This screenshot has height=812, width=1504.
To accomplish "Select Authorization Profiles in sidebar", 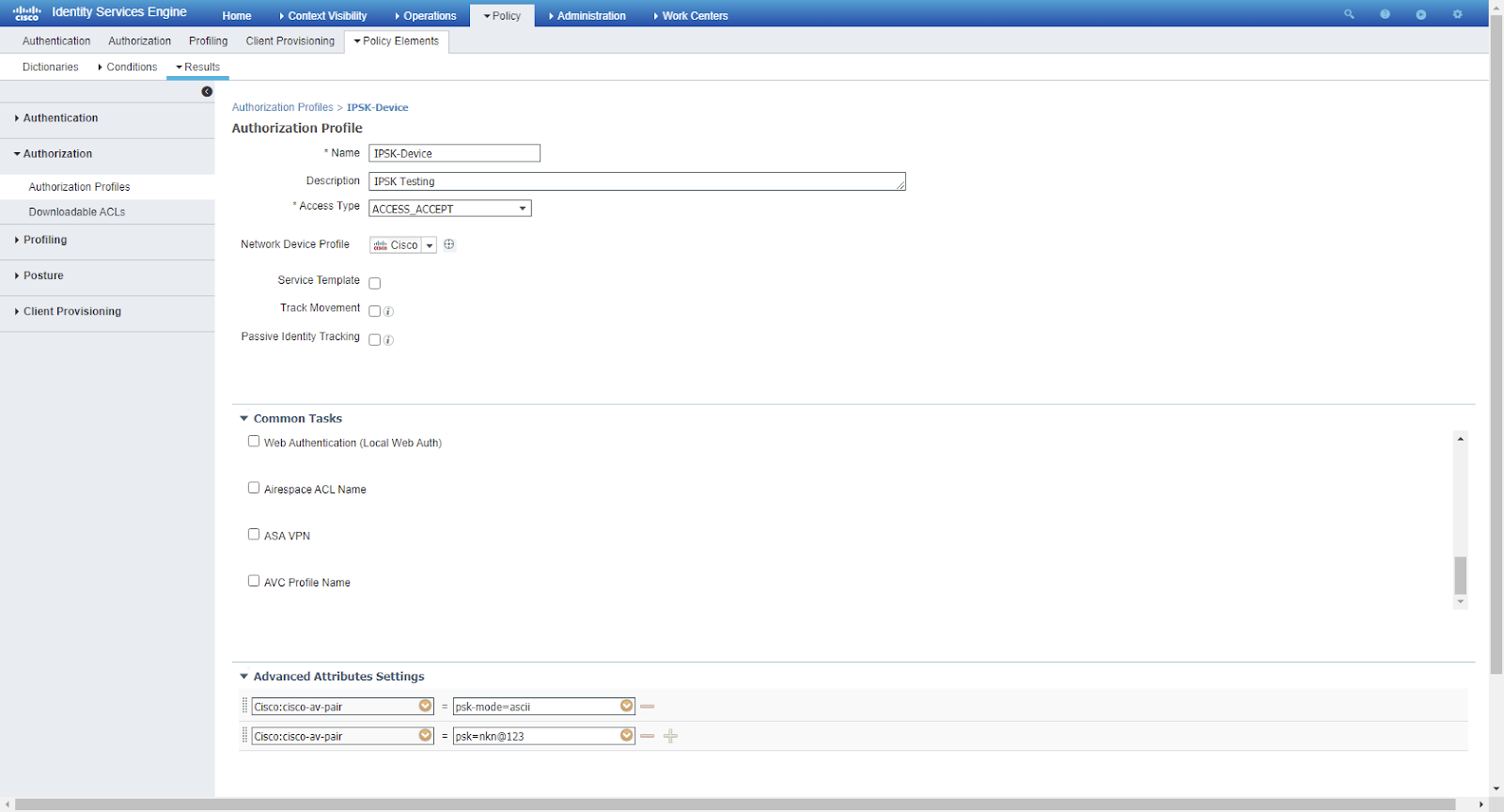I will point(80,187).
